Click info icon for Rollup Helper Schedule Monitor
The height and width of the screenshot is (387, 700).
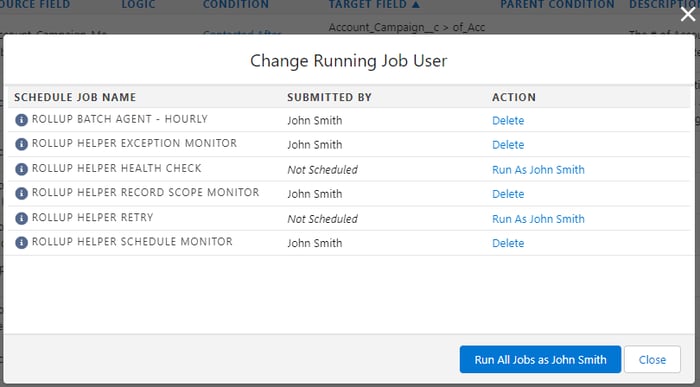21,242
